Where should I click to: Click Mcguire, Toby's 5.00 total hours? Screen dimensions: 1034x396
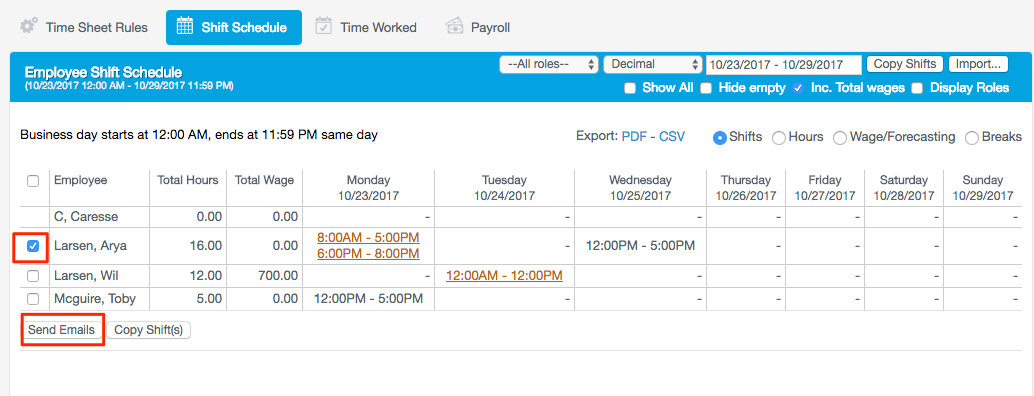(208, 299)
